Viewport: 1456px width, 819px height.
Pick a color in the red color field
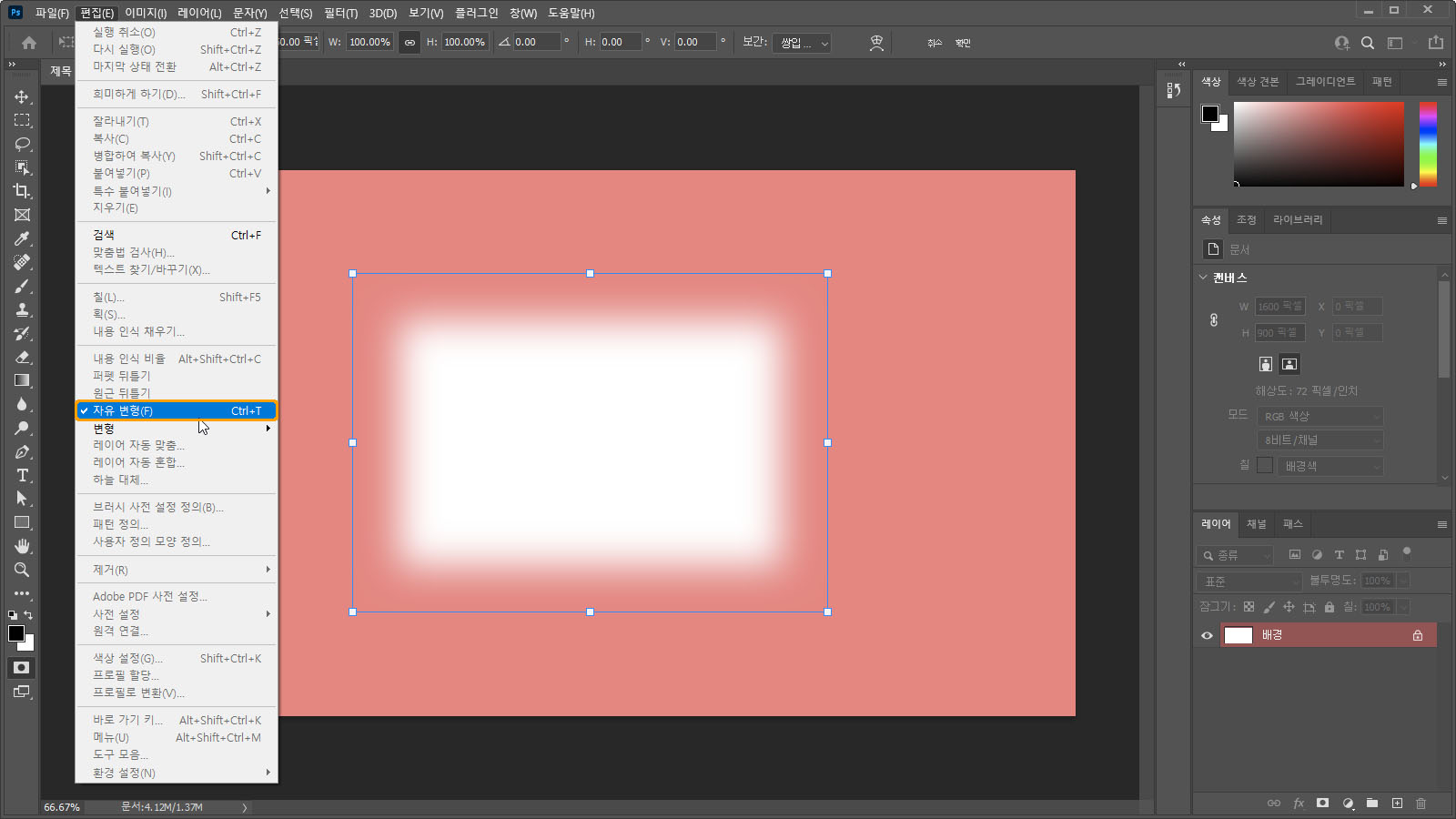pyautogui.click(x=1319, y=144)
